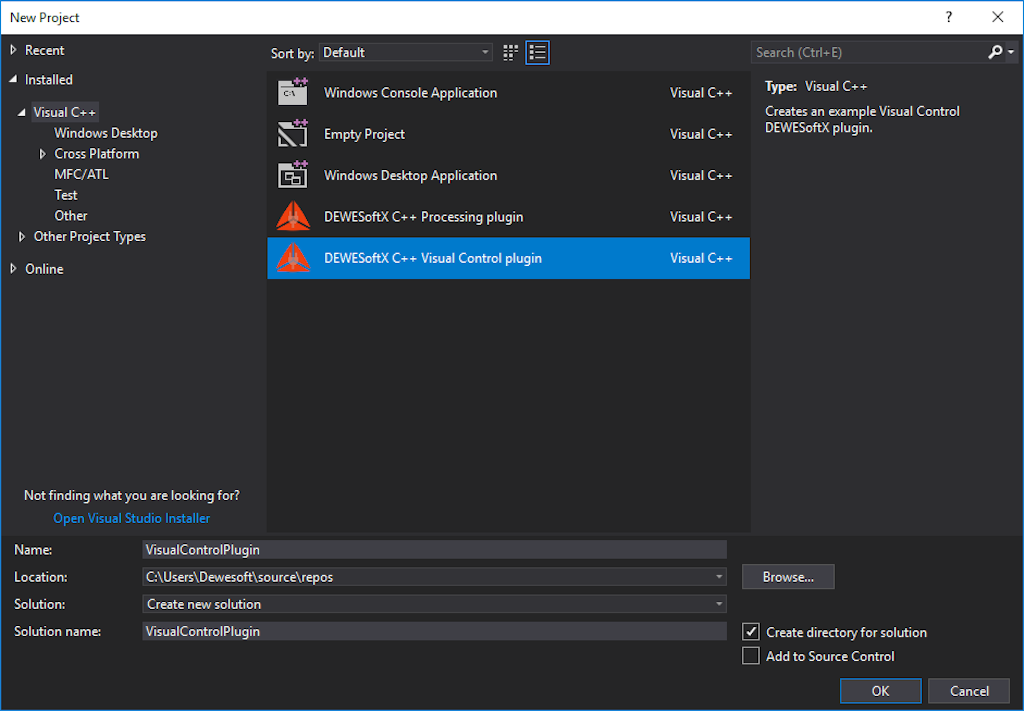Viewport: 1024px width, 711px height.
Task: Click the Recent section label
Action: point(44,50)
